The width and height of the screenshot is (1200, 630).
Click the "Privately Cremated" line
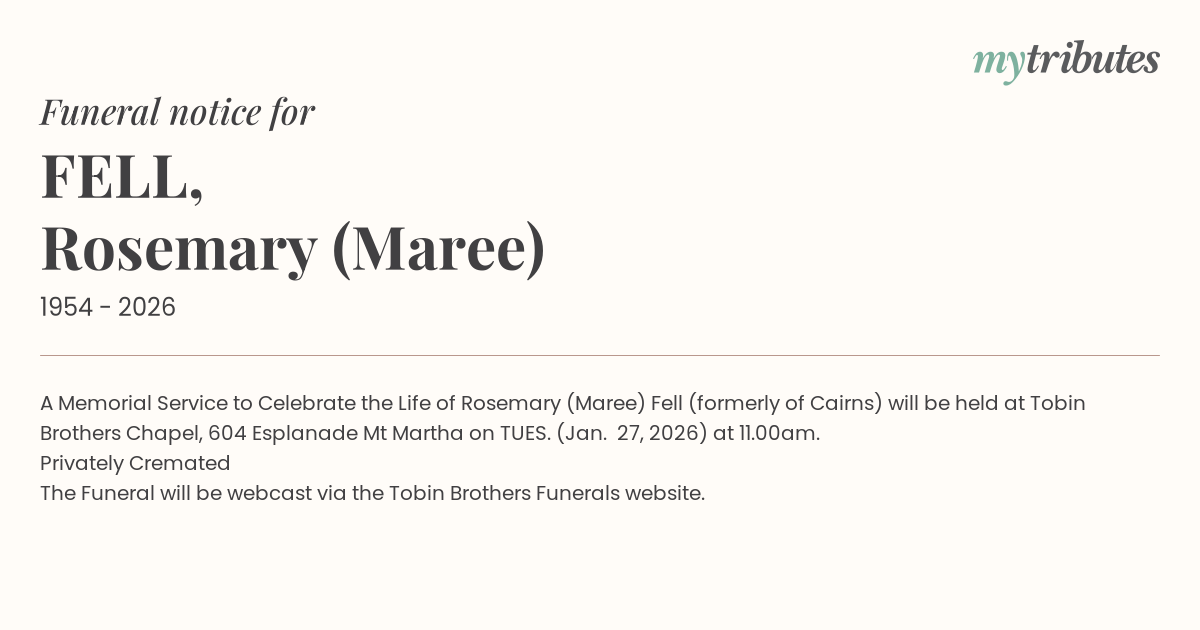pyautogui.click(x=135, y=463)
